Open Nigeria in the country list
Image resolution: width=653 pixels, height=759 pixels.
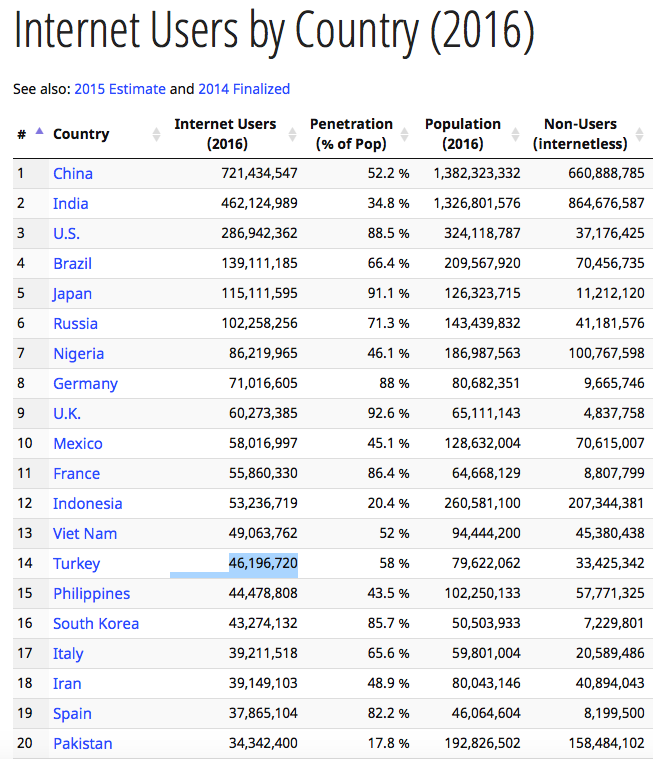pos(78,353)
